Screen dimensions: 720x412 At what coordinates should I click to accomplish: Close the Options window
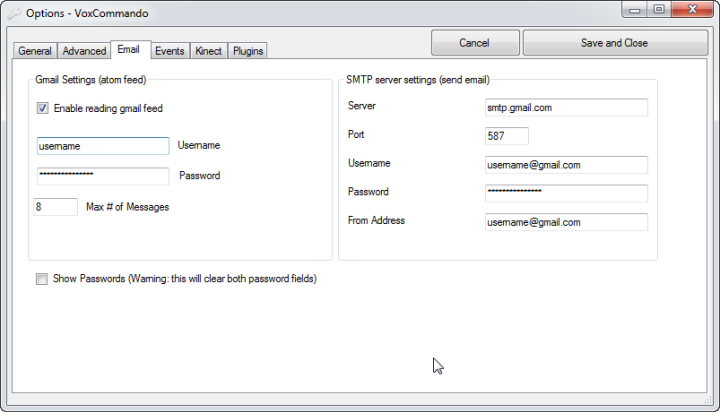click(693, 10)
